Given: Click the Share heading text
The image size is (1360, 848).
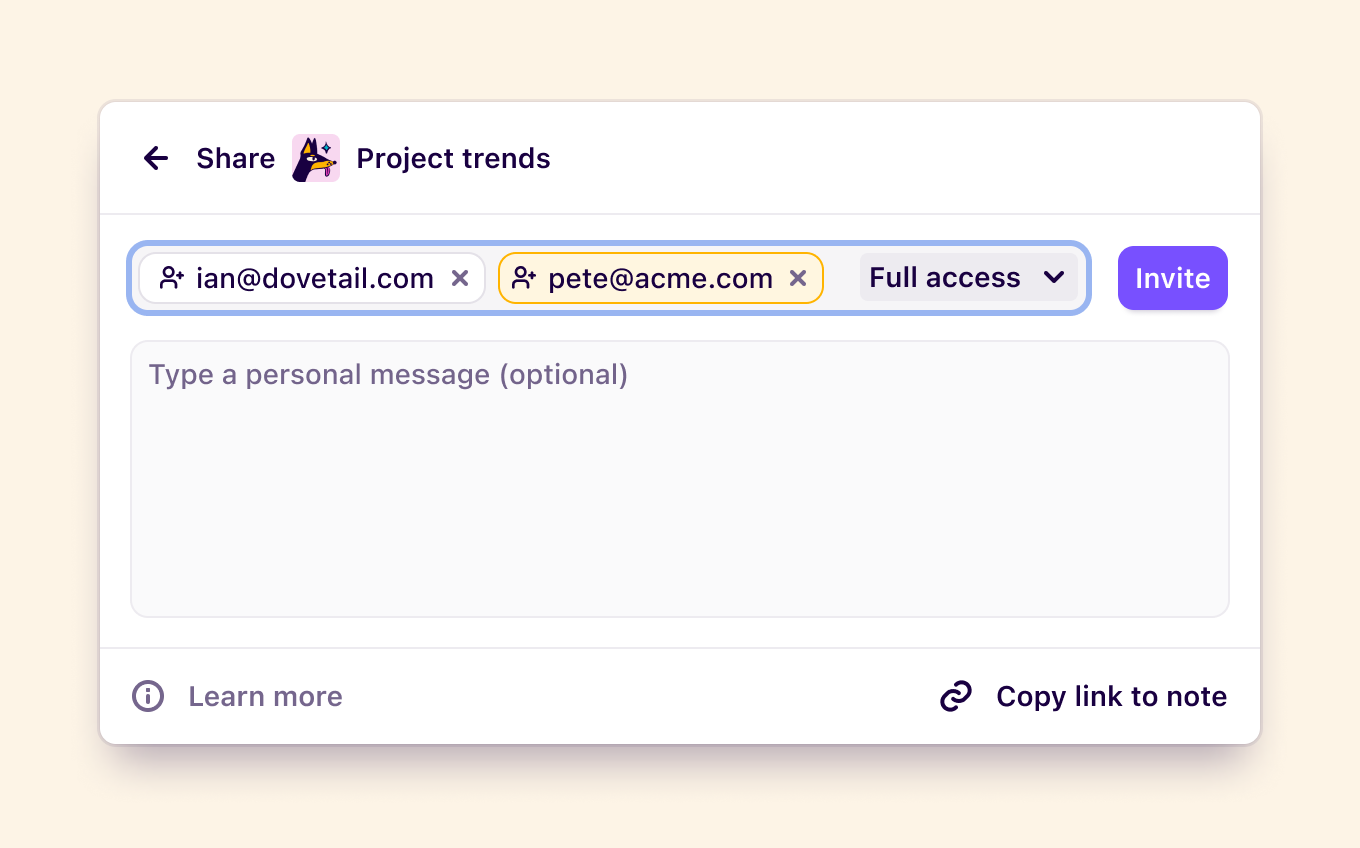Looking at the screenshot, I should [235, 158].
